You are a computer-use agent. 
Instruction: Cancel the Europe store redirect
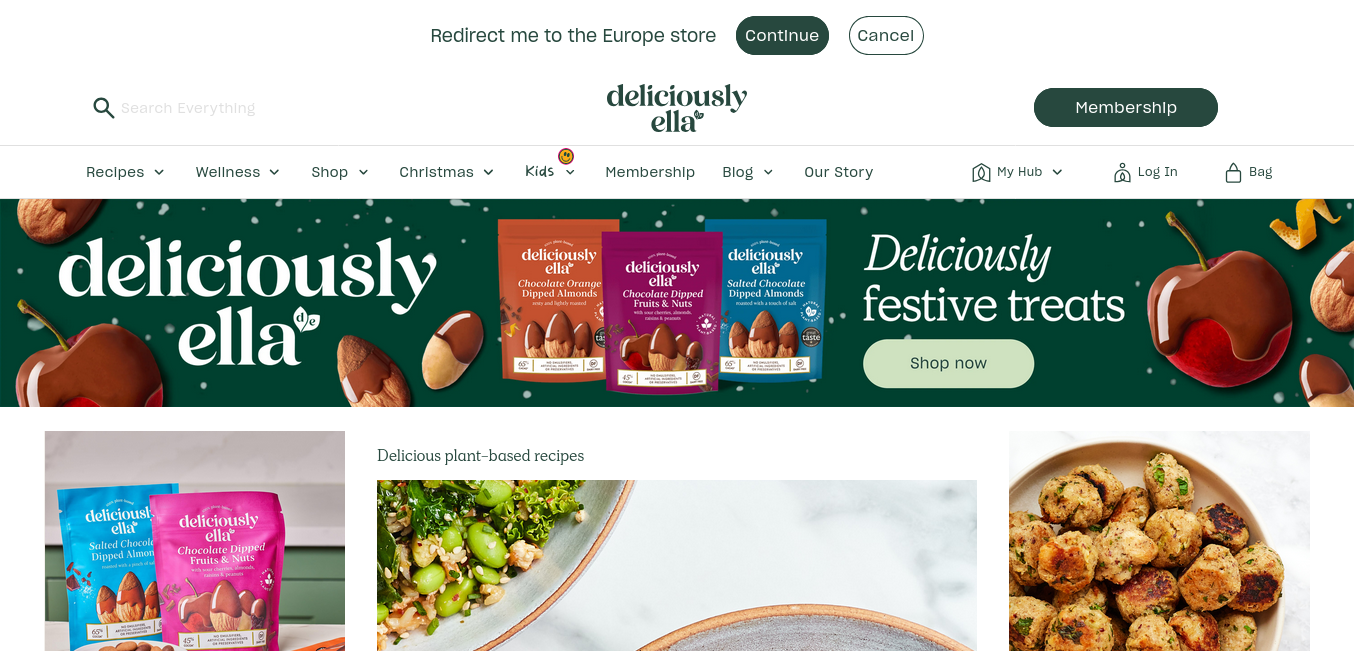pos(886,36)
